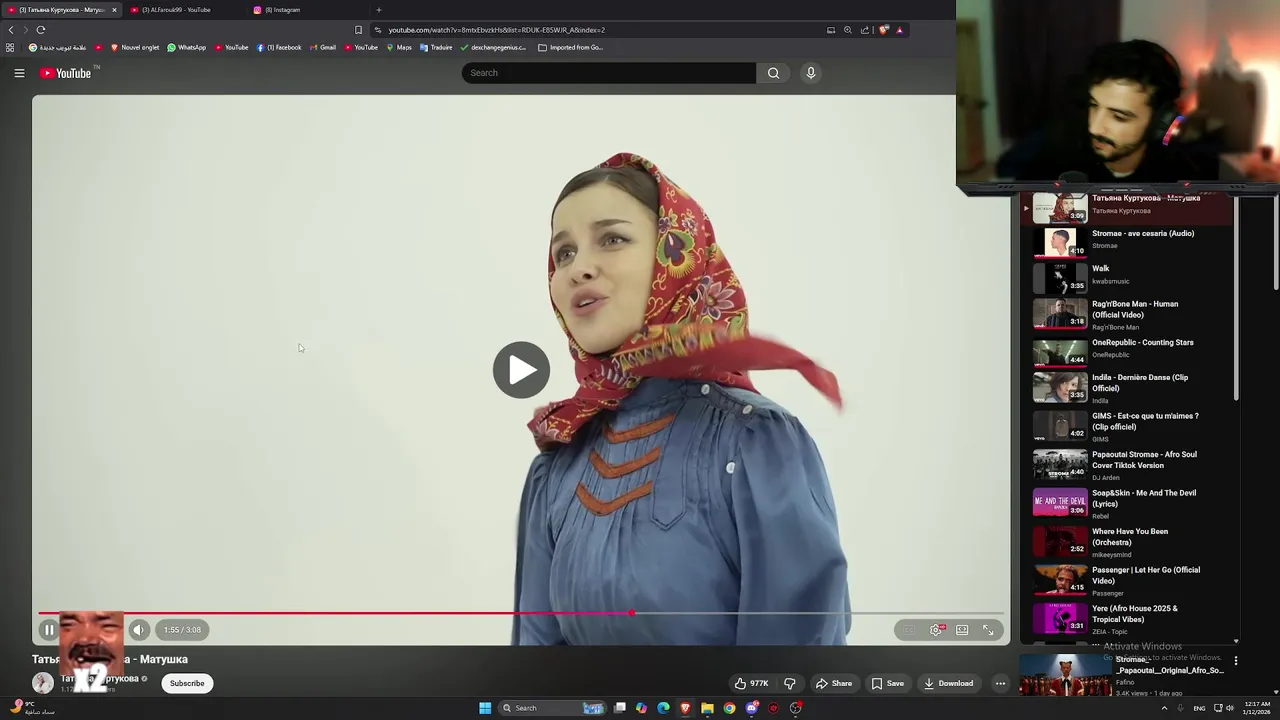The width and height of the screenshot is (1280, 720).
Task: Toggle subtitles in the video player
Action: click(909, 630)
